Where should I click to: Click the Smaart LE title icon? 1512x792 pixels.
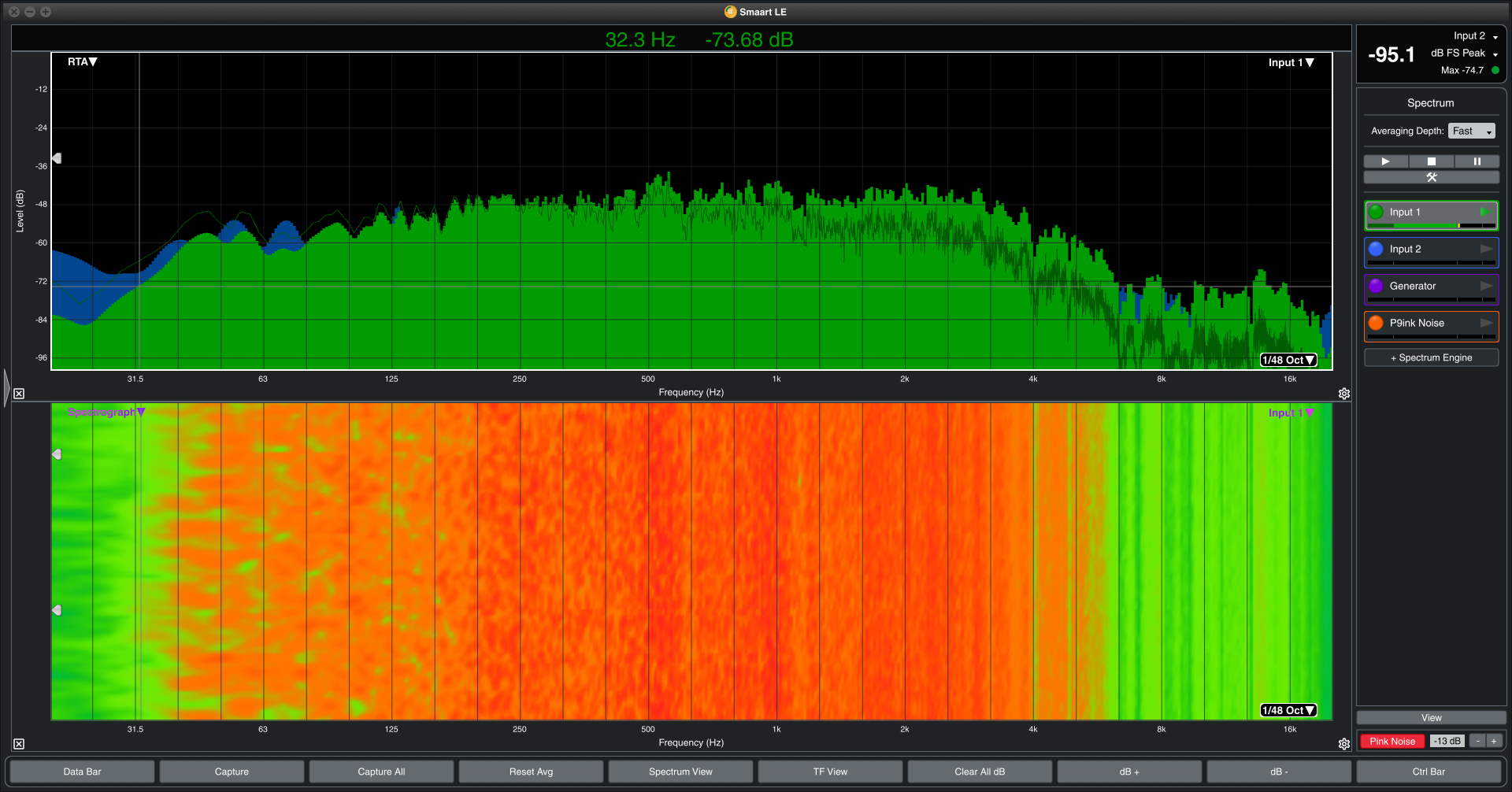tap(730, 12)
